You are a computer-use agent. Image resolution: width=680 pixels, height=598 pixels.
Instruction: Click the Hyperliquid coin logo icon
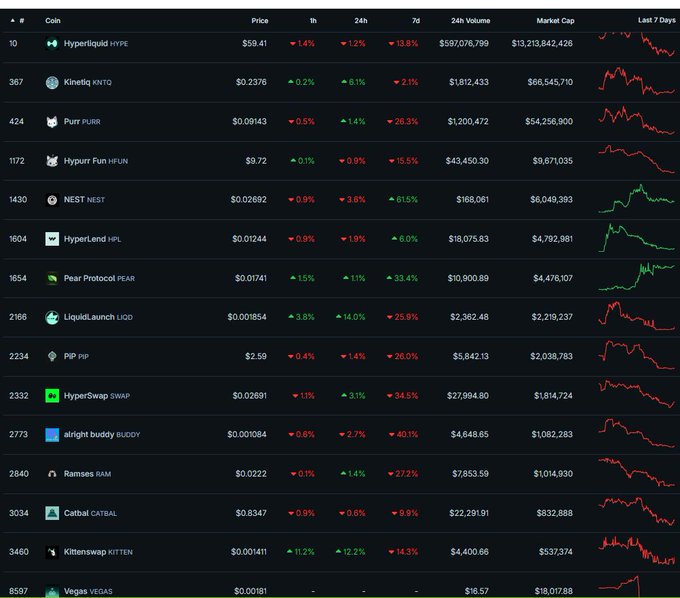pos(52,43)
